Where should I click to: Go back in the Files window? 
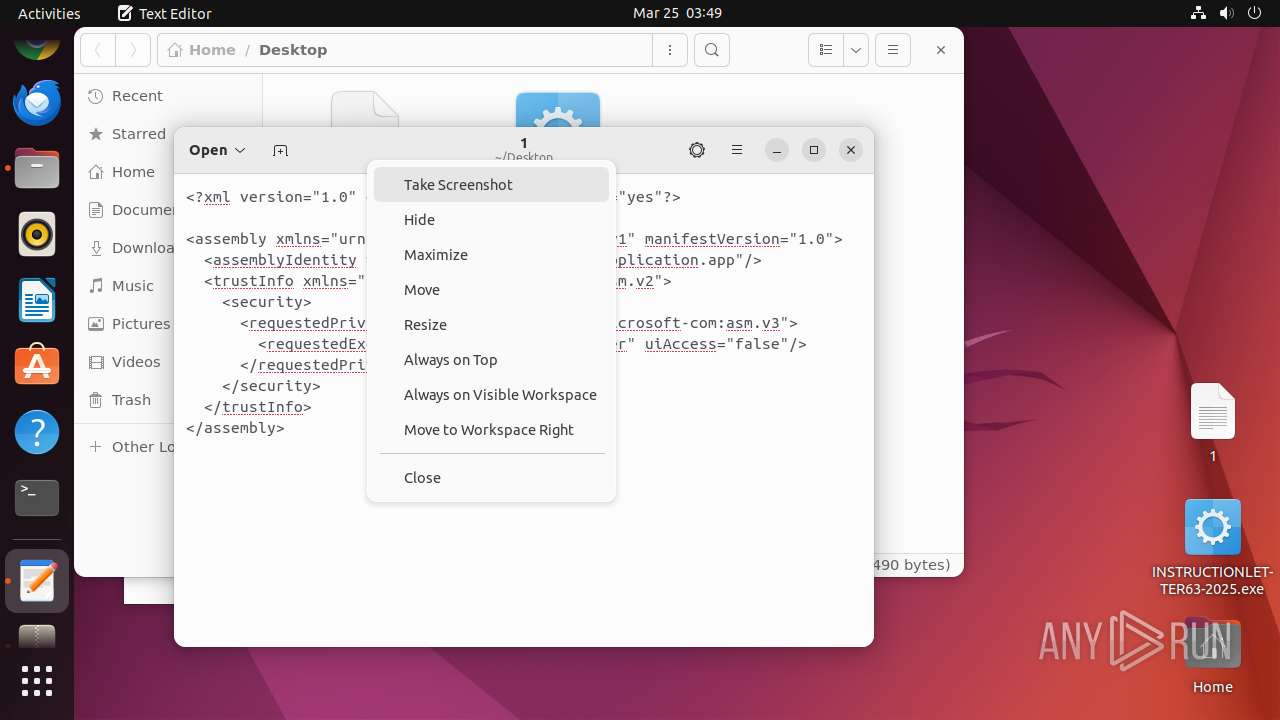pos(98,50)
